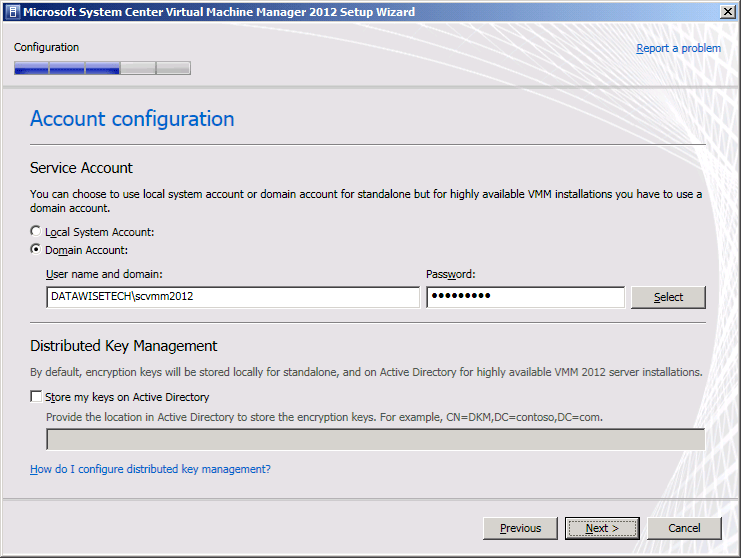This screenshot has width=741, height=558.
Task: Click the Configuration progress bar
Action: [103, 68]
